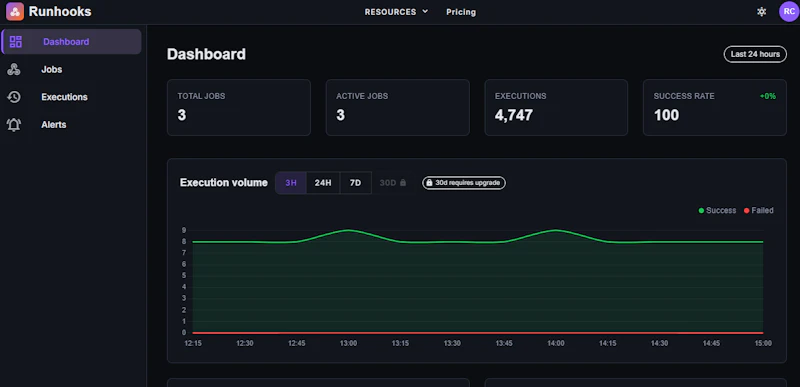
Task: Click the green Success legend dot
Action: point(701,211)
